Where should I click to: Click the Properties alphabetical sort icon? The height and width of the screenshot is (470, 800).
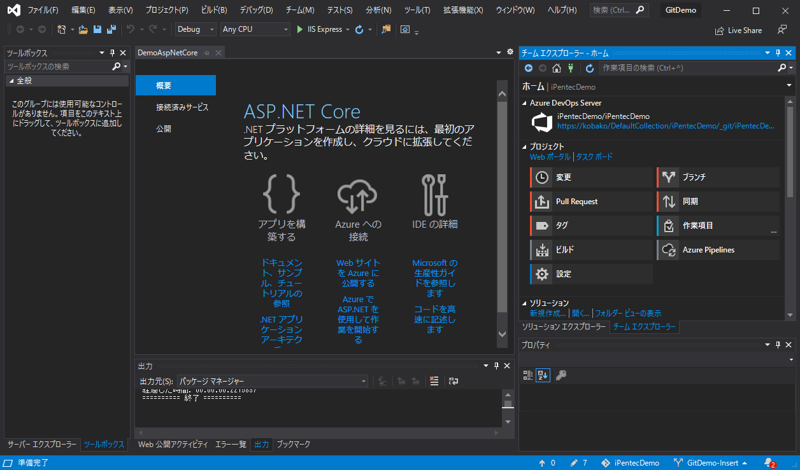[543, 376]
